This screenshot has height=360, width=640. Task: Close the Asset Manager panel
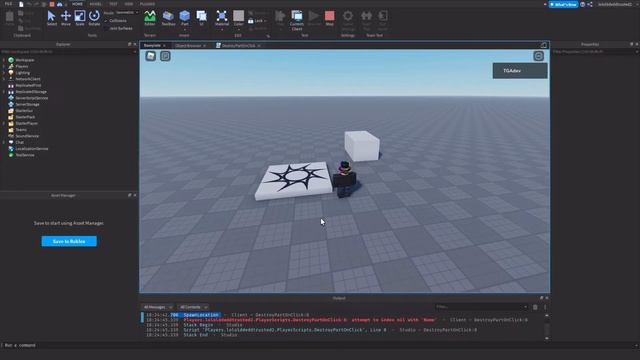pyautogui.click(x=135, y=196)
